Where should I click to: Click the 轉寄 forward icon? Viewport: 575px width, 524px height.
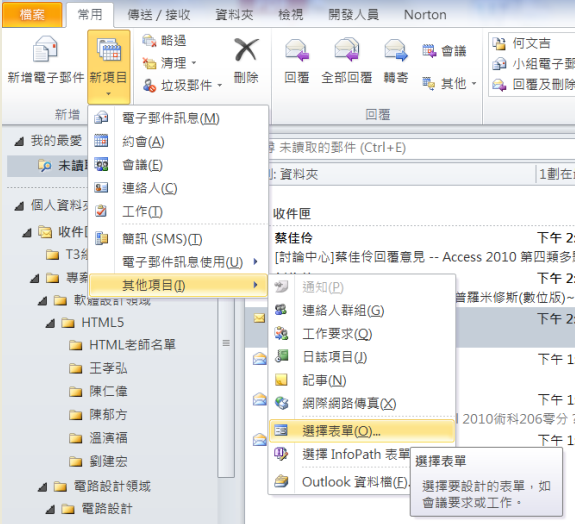click(x=396, y=50)
